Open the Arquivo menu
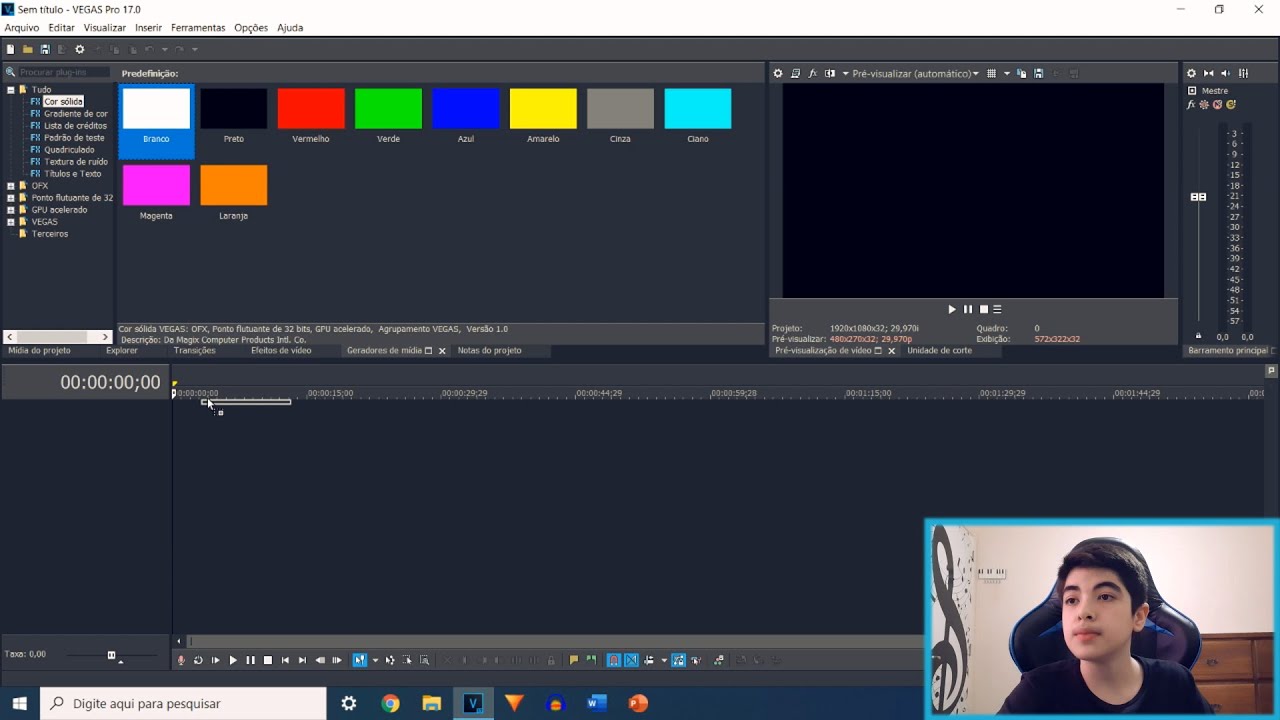1280x720 pixels. 21,28
